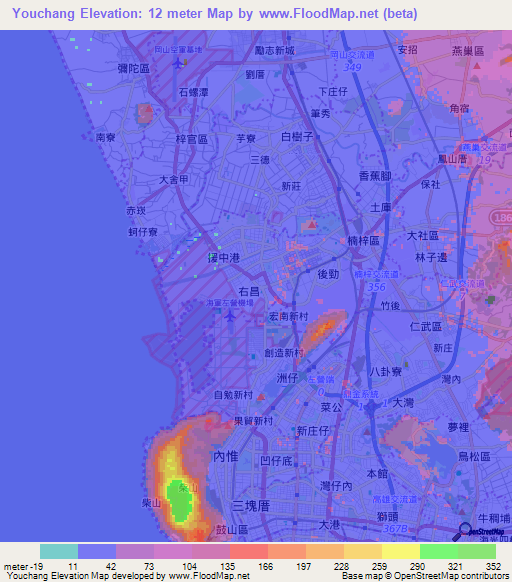Image resolution: width=512 pixels, height=582 pixels.
Task: Click the 竹後 place label
Action: click(x=390, y=306)
